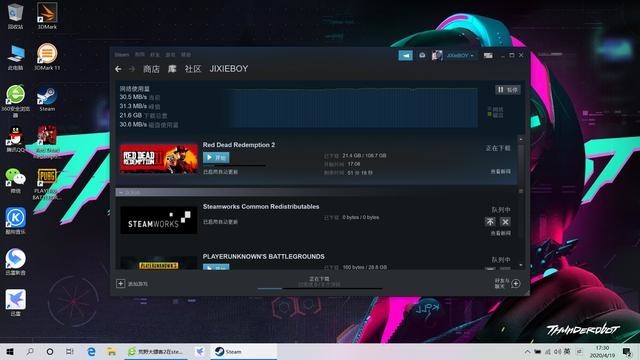The image size is (640, 360).
Task: Open the Xunlei bird desktop icon
Action: (15, 302)
